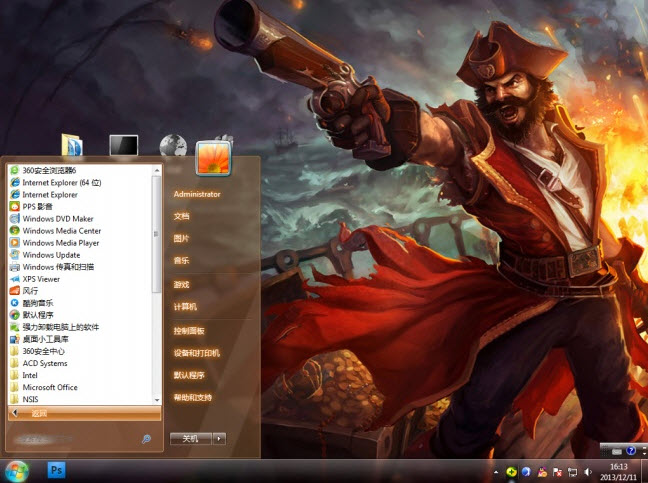Click the 关机 shutdown button

[x=190, y=438]
